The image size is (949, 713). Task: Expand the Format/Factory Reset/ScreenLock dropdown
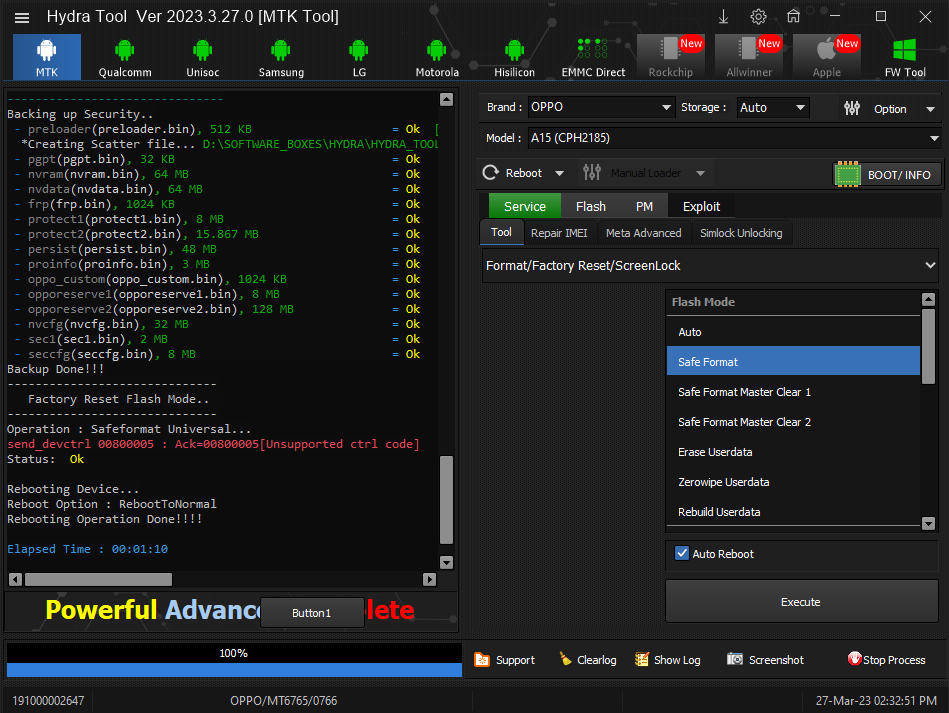point(709,265)
